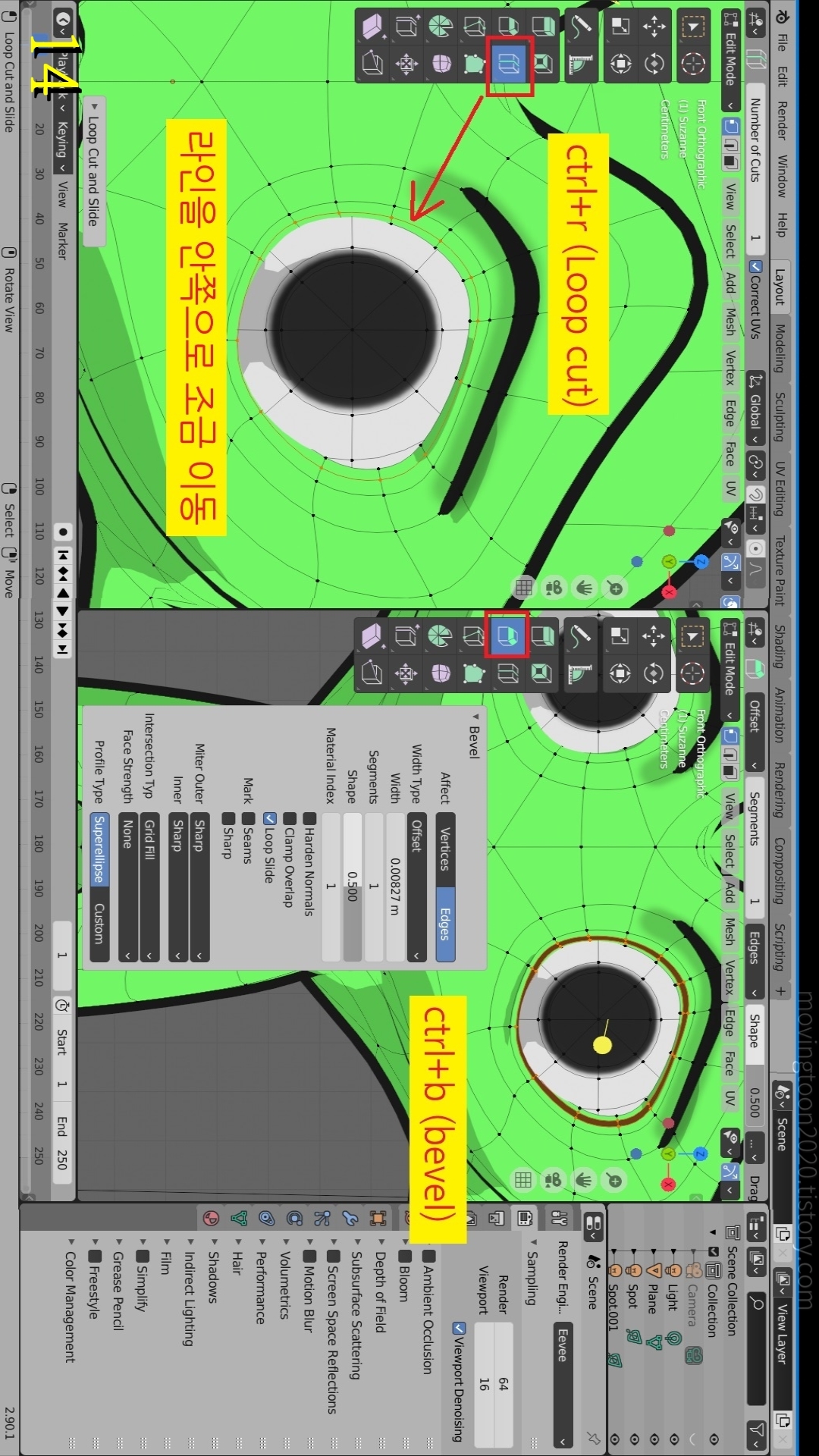
Task: Select the Shear tool in the Loop Cut viewport
Action: pos(372,27)
